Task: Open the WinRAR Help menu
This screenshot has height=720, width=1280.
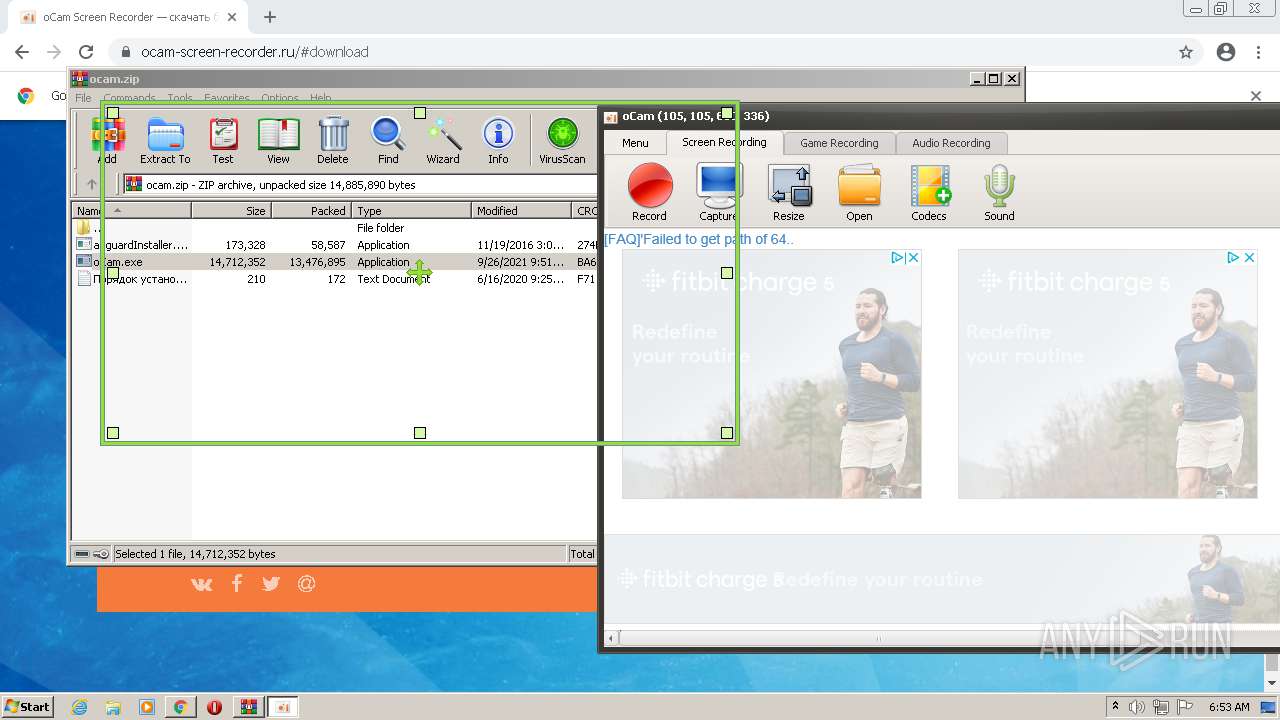Action: [320, 98]
